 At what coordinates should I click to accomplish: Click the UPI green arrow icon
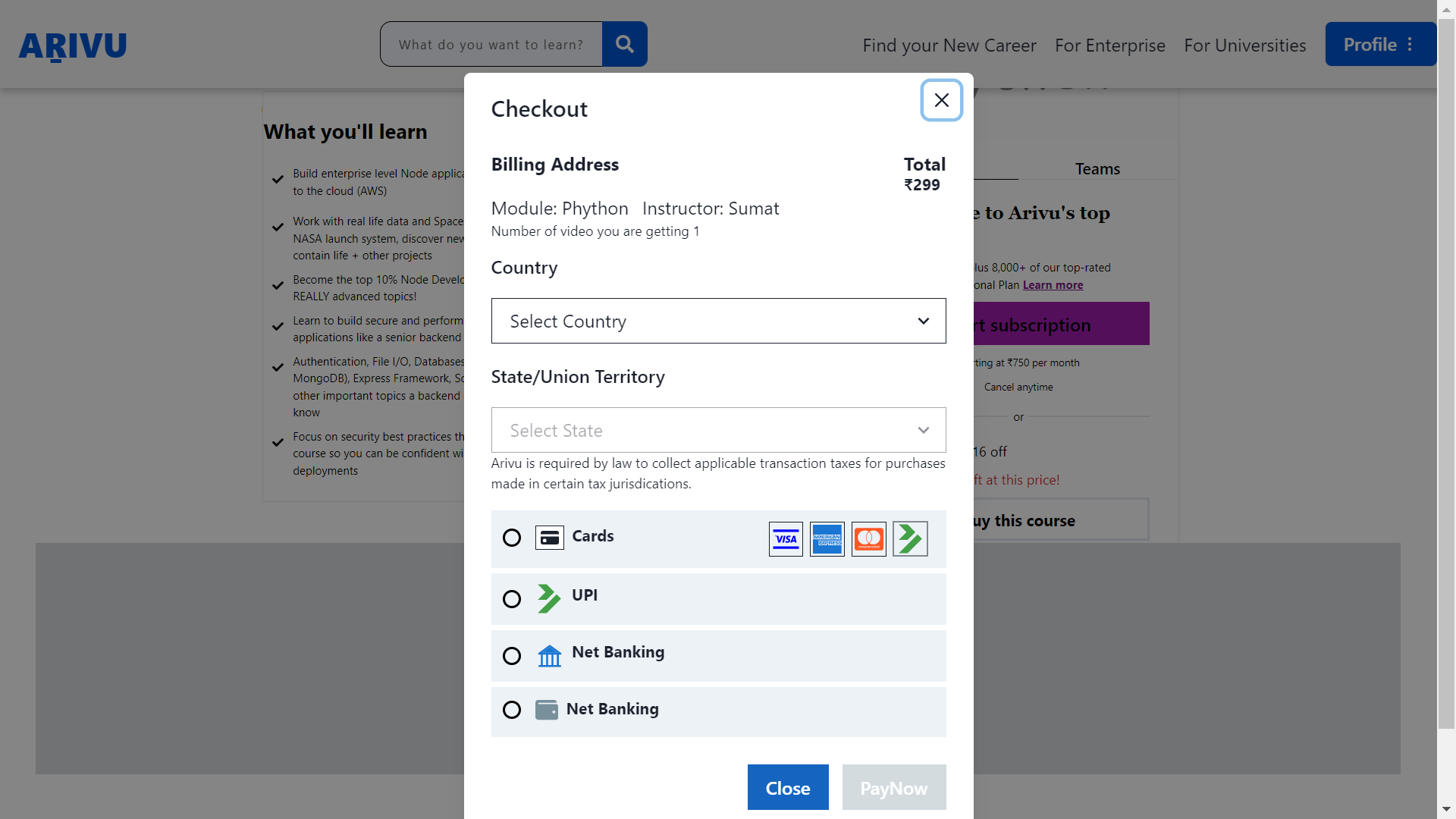click(x=548, y=598)
